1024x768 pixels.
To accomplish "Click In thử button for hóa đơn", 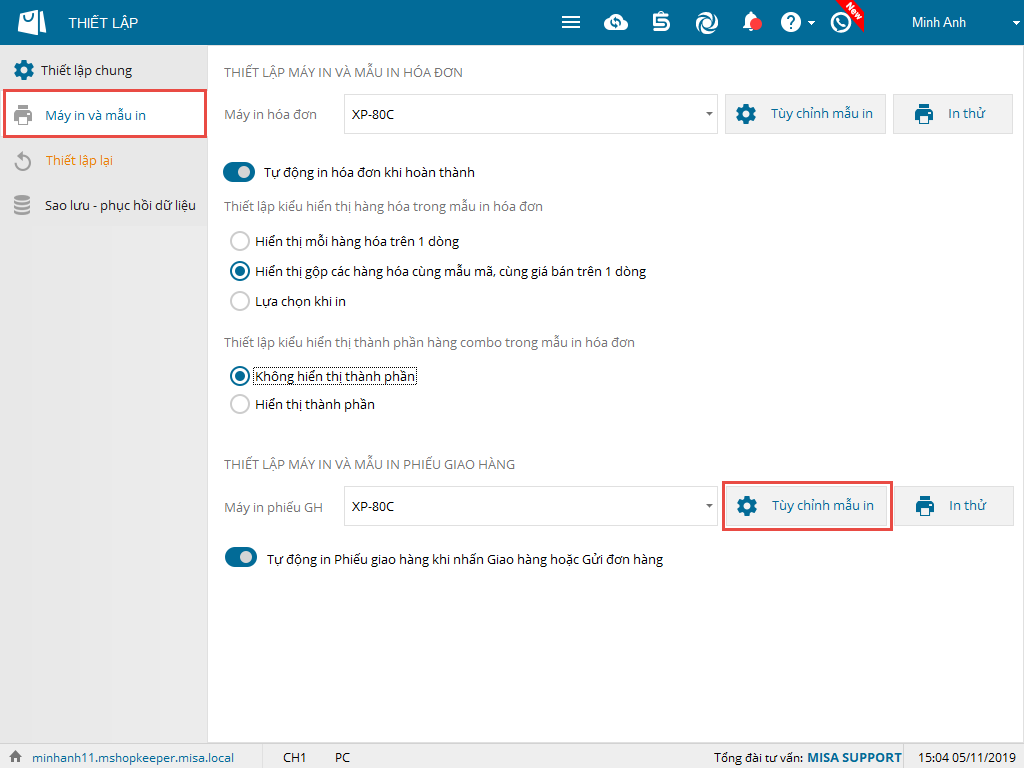I will pos(953,114).
